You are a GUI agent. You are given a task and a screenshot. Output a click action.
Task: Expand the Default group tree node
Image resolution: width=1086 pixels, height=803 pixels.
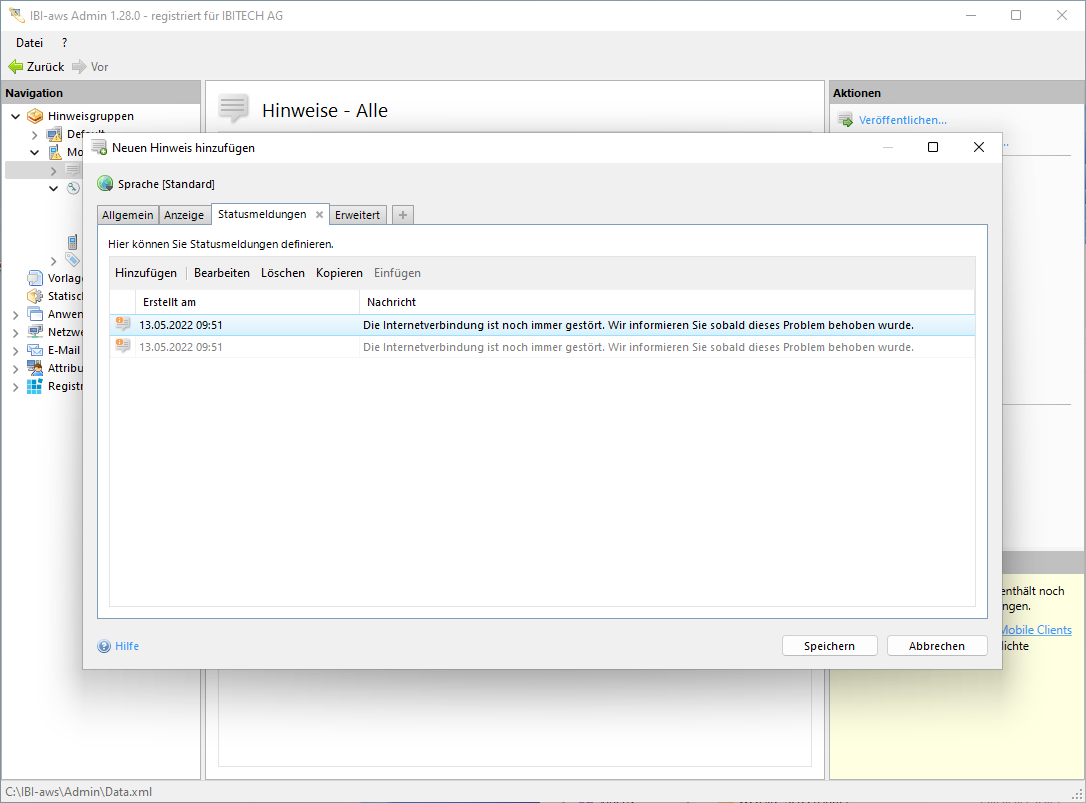(34, 134)
